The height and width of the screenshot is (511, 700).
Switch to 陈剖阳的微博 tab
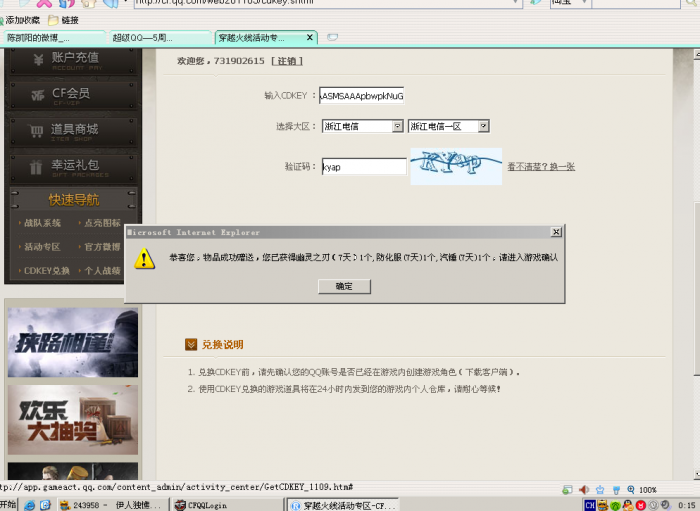54,38
